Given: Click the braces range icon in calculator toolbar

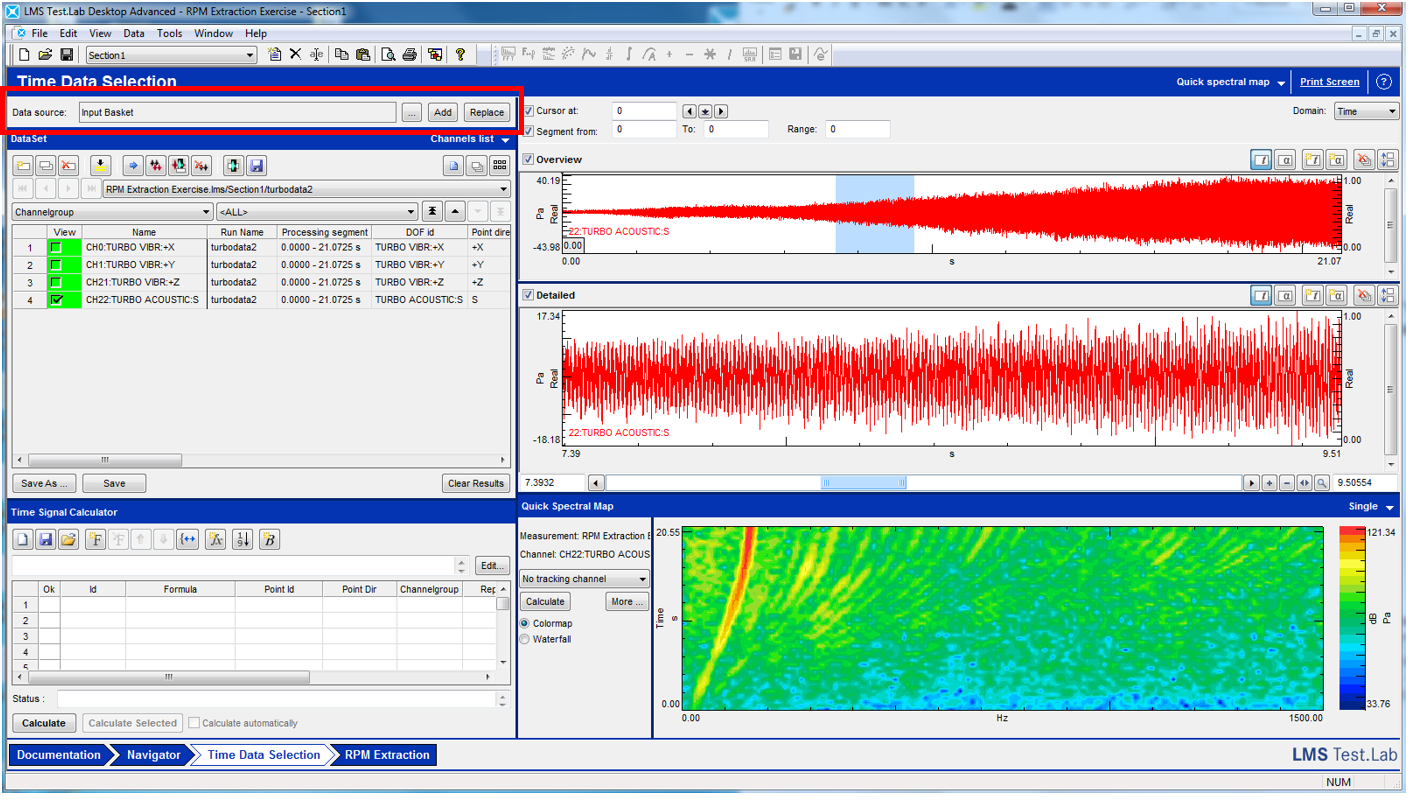Looking at the screenshot, I should (x=187, y=540).
